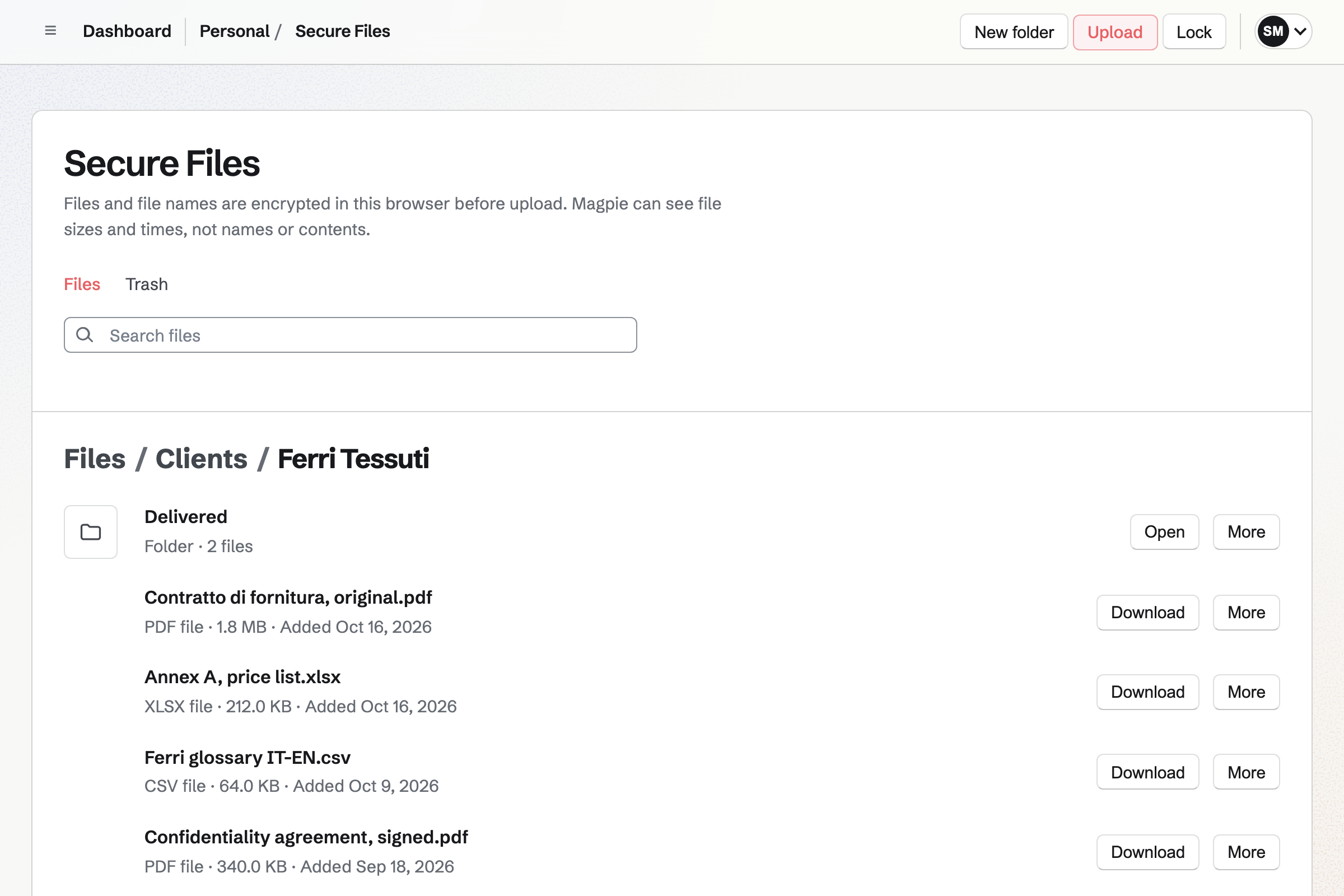Open the Personal breadcrumb
This screenshot has height=896, width=1344.
(x=234, y=31)
